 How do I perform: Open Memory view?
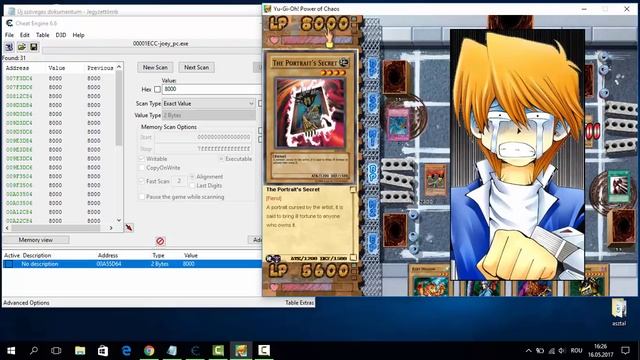(x=36, y=240)
